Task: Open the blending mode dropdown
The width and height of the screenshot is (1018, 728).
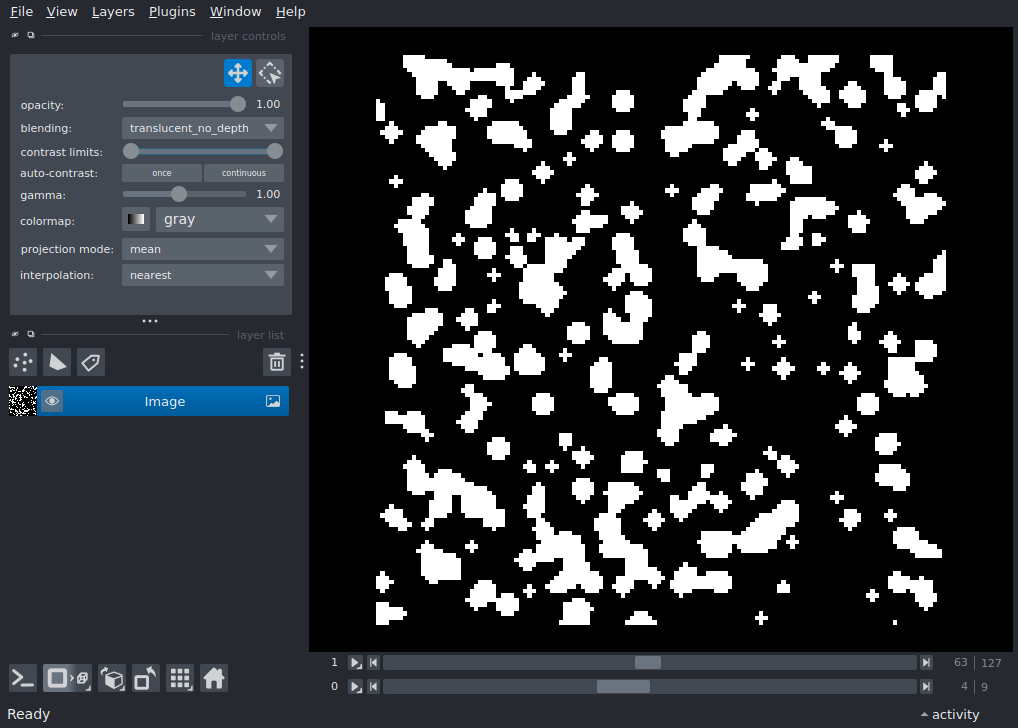Action: [x=203, y=128]
